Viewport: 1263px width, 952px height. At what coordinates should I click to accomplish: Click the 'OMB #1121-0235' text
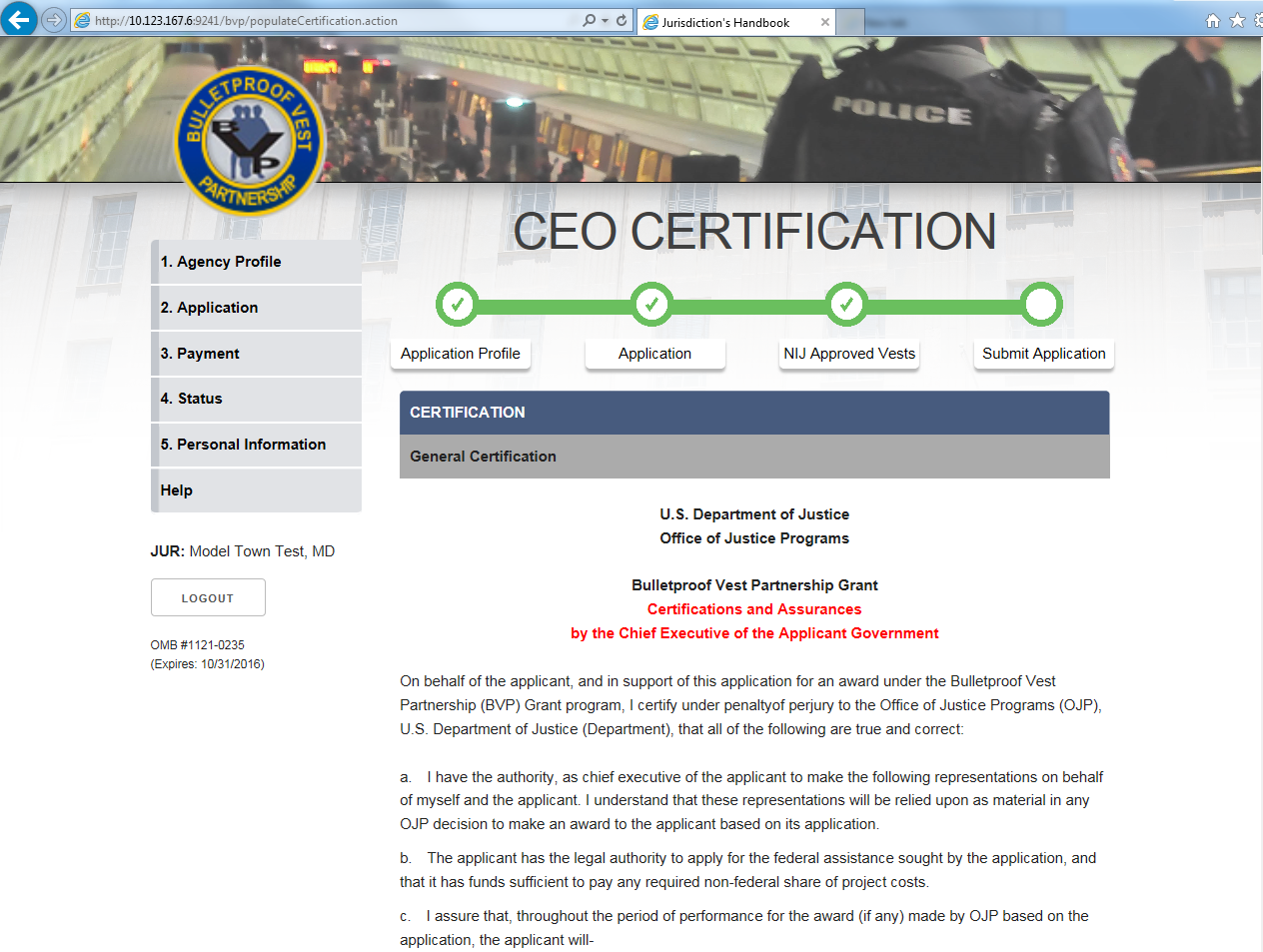pyautogui.click(x=198, y=645)
